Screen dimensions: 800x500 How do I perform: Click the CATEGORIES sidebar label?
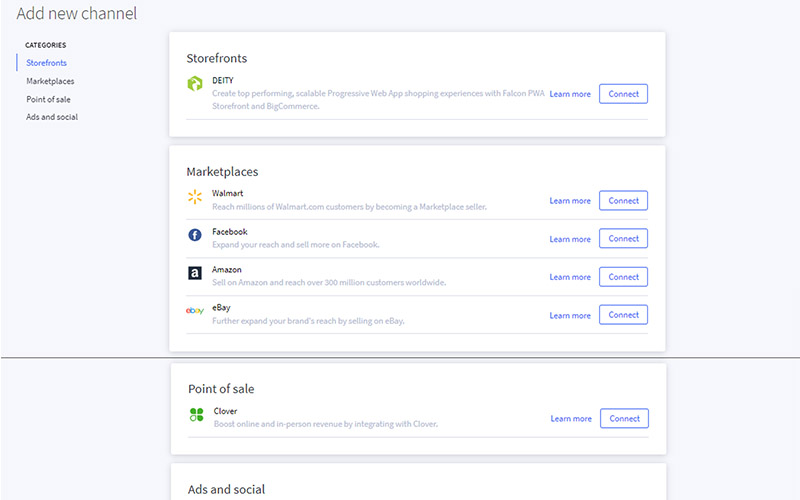[x=46, y=45]
